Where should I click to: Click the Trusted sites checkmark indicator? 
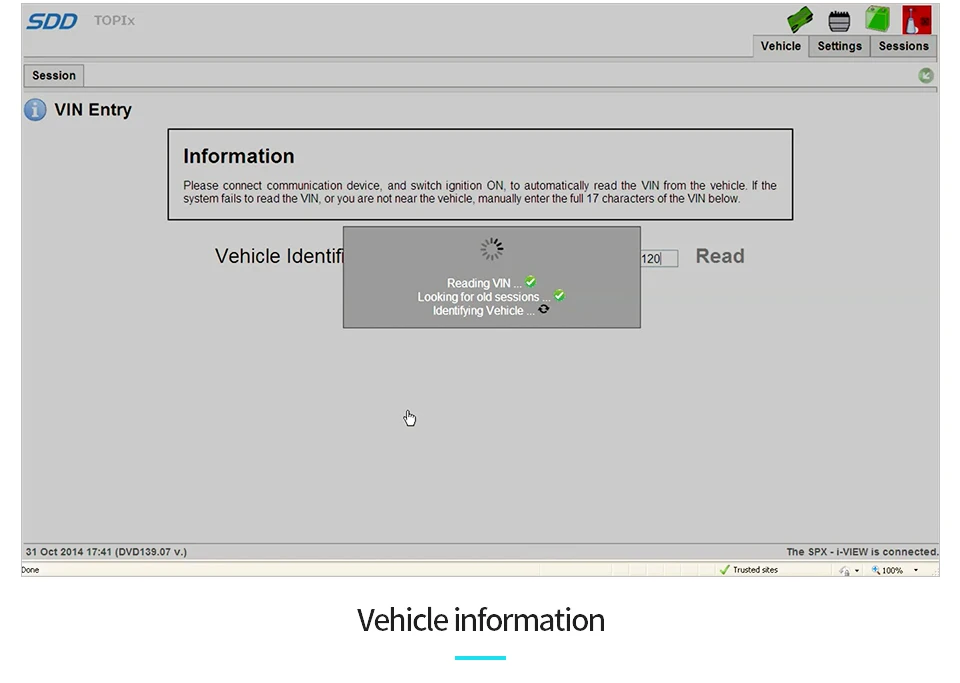tap(725, 570)
